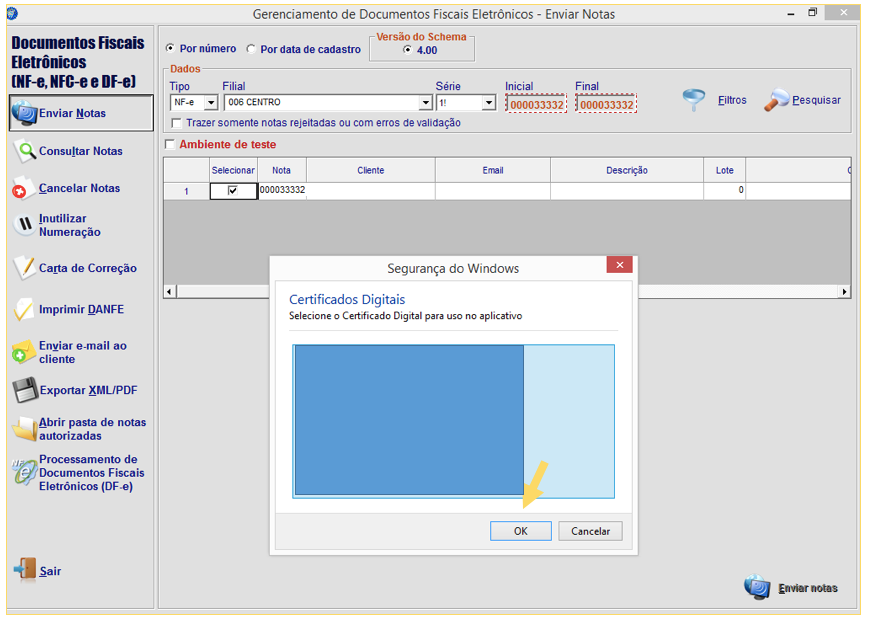Open Carta de Correção pencil icon
Screen dimensions: 869x619
[24, 268]
